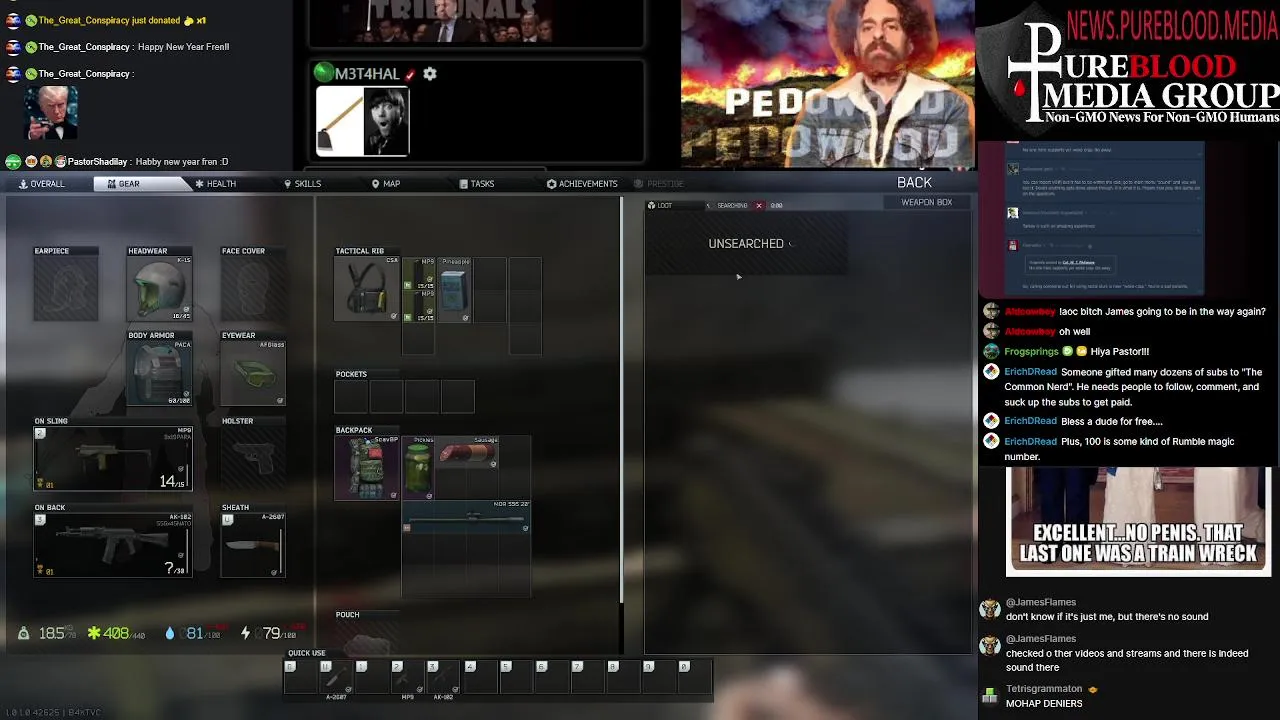This screenshot has height=720, width=1280.
Task: Select the AF Glass eyewear
Action: point(253,373)
